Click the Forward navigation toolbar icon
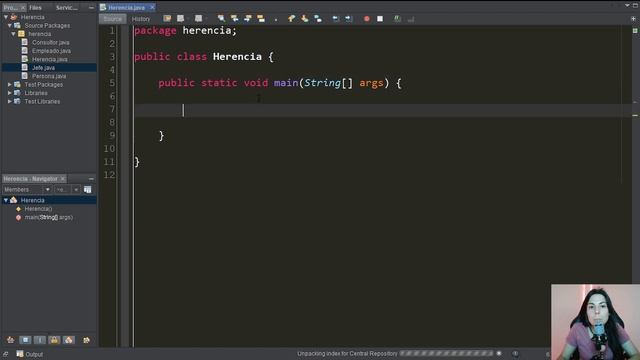This screenshot has height=360, width=640. [x=198, y=18]
